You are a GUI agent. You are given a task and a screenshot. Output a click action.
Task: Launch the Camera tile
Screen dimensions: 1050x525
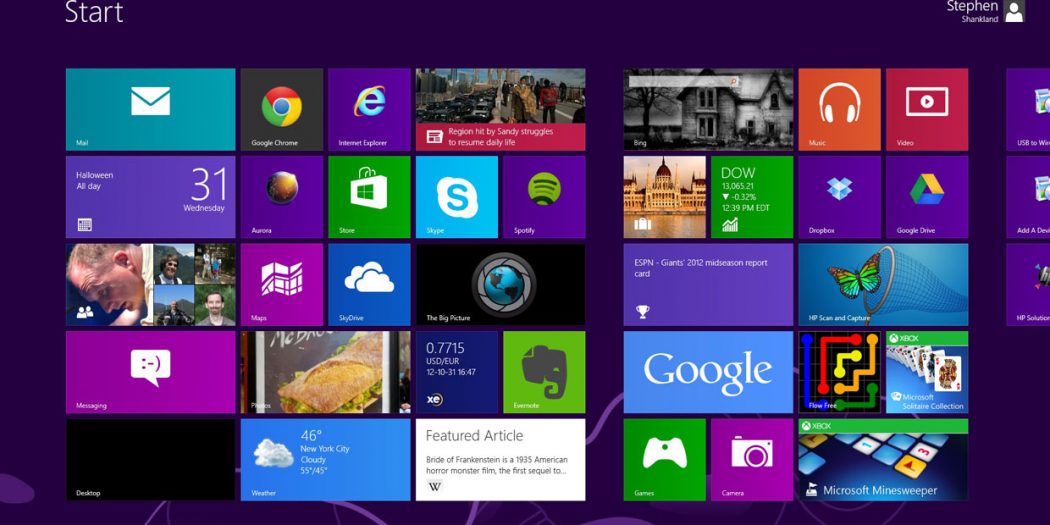(752, 460)
